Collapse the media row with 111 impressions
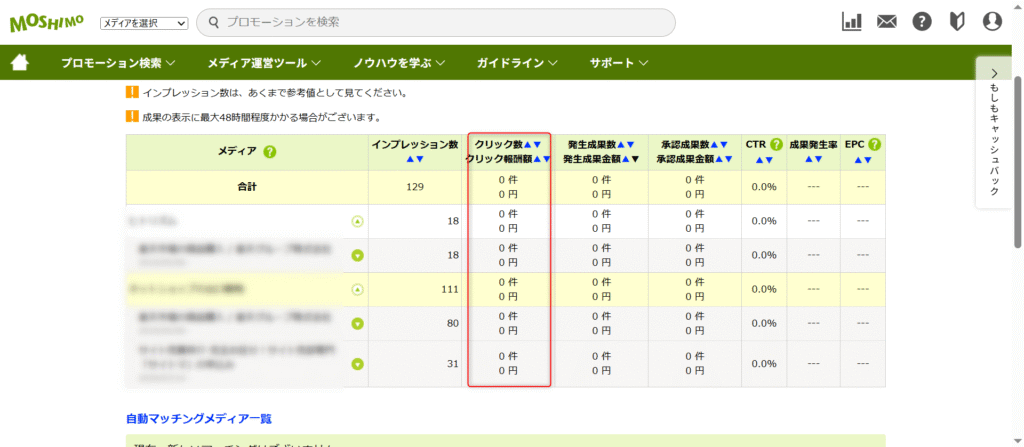 click(357, 289)
